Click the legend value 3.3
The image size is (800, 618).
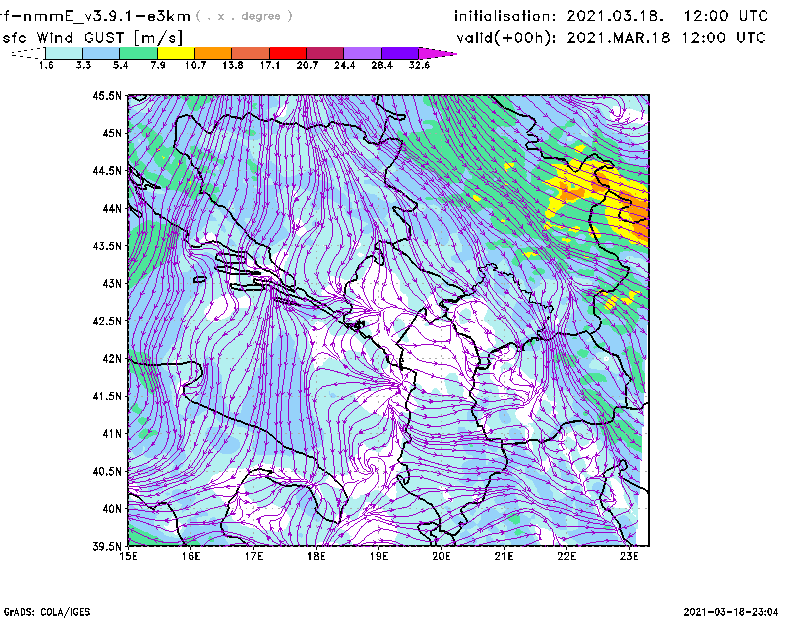tap(83, 65)
